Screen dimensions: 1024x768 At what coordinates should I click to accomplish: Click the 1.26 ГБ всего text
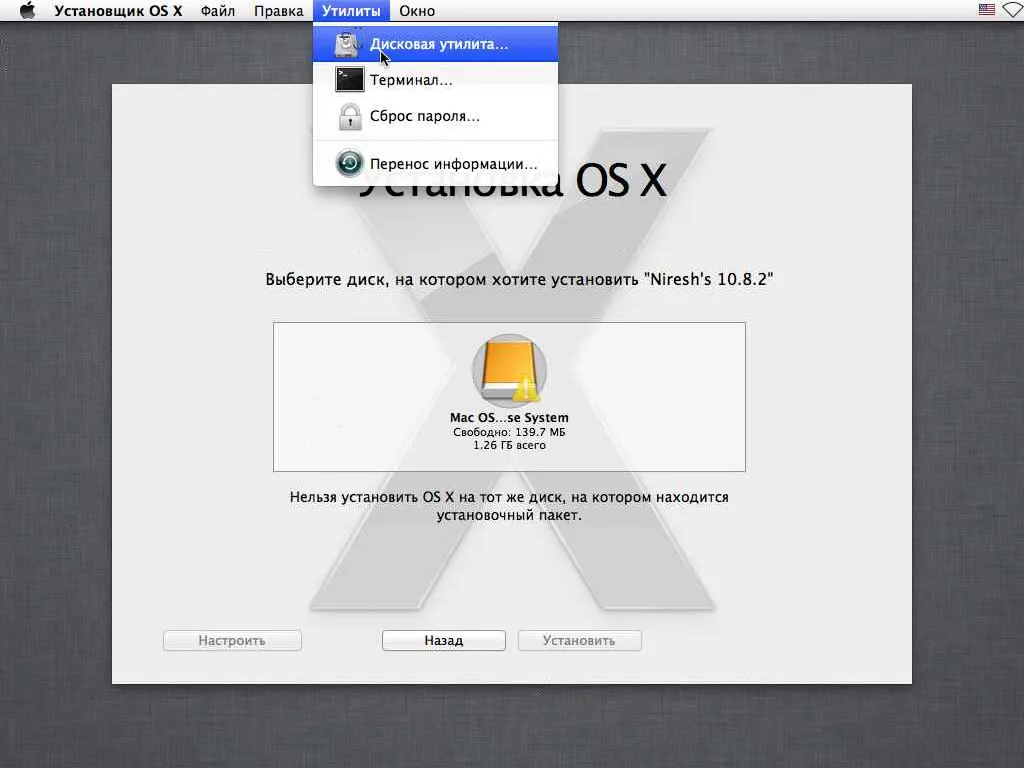click(509, 445)
